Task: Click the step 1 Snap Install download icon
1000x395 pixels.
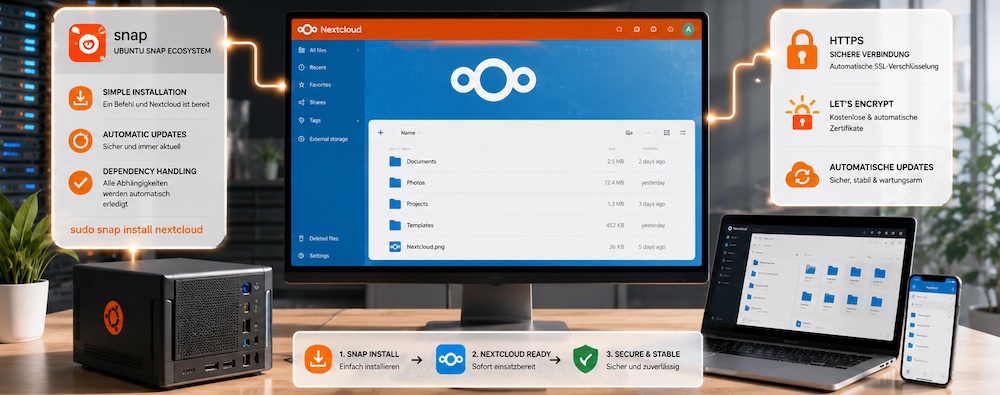Action: pos(318,359)
